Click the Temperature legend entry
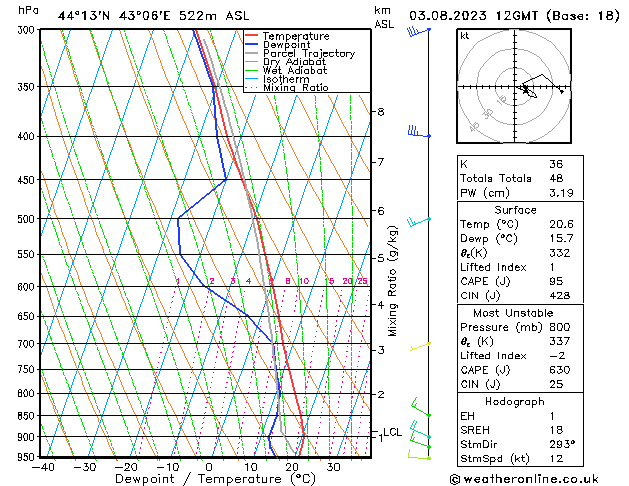629x486 pixels. pyautogui.click(x=296, y=36)
